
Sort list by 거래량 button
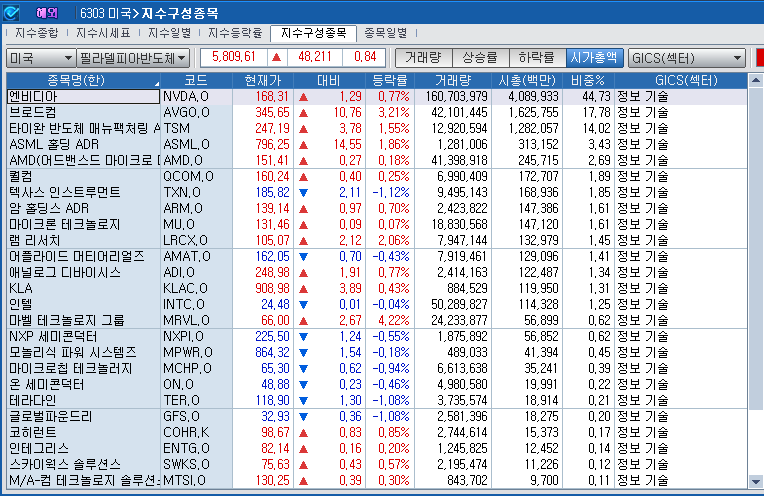pyautogui.click(x=423, y=58)
